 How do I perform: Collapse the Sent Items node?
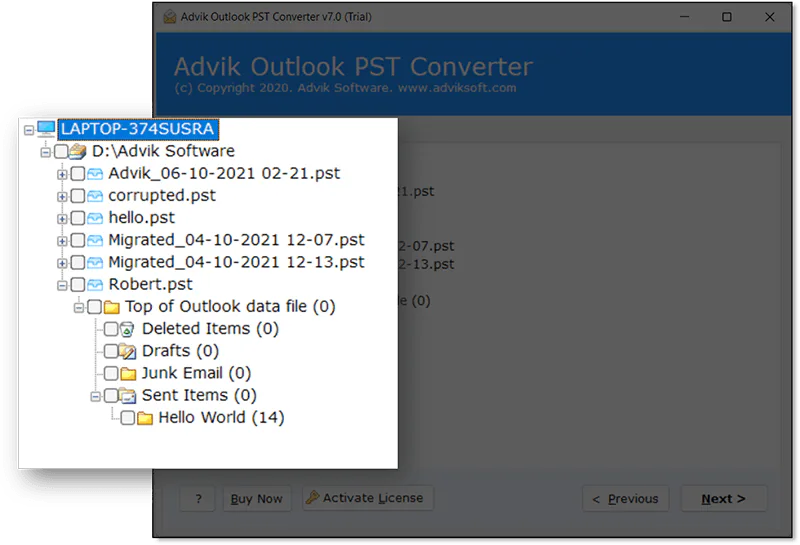[x=95, y=397]
